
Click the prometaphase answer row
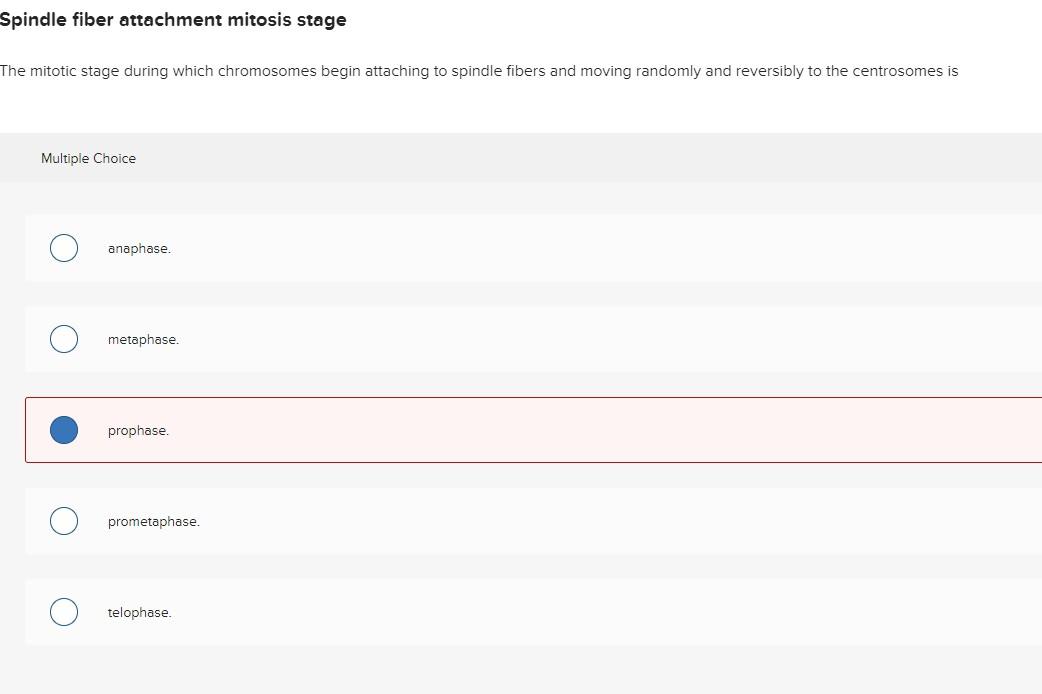(500, 521)
